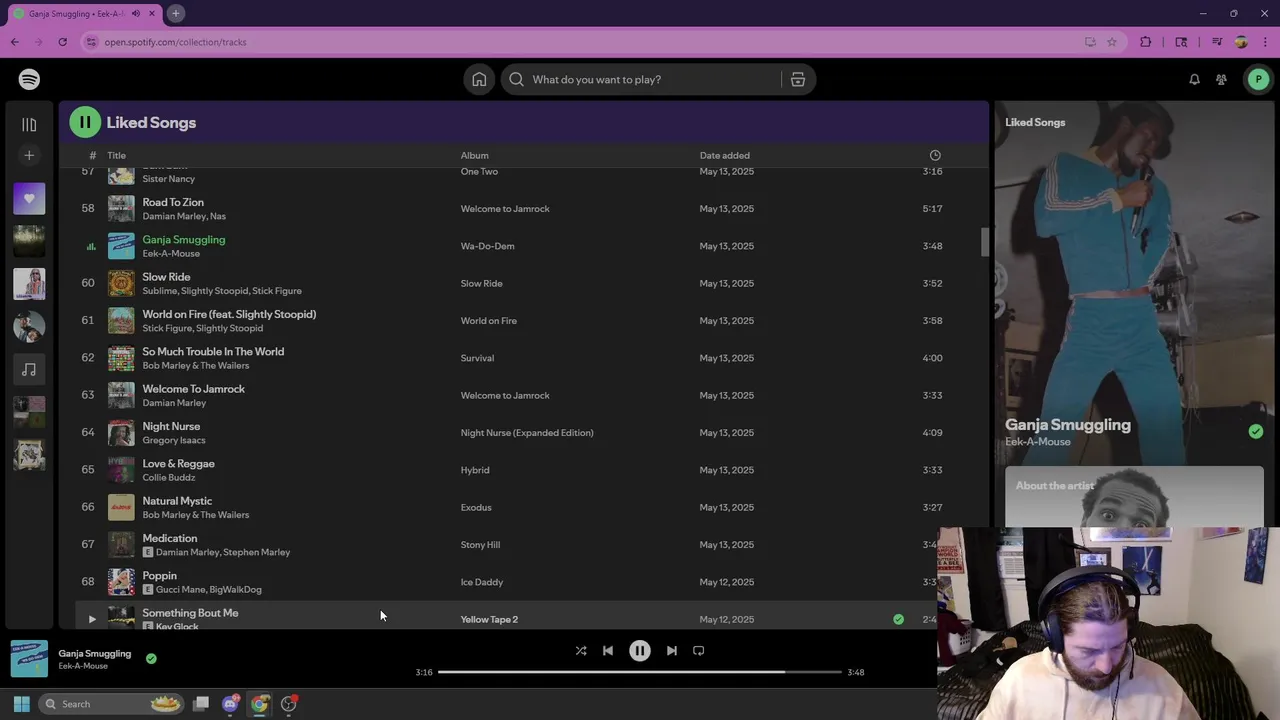Go back in Chrome

[x=15, y=42]
